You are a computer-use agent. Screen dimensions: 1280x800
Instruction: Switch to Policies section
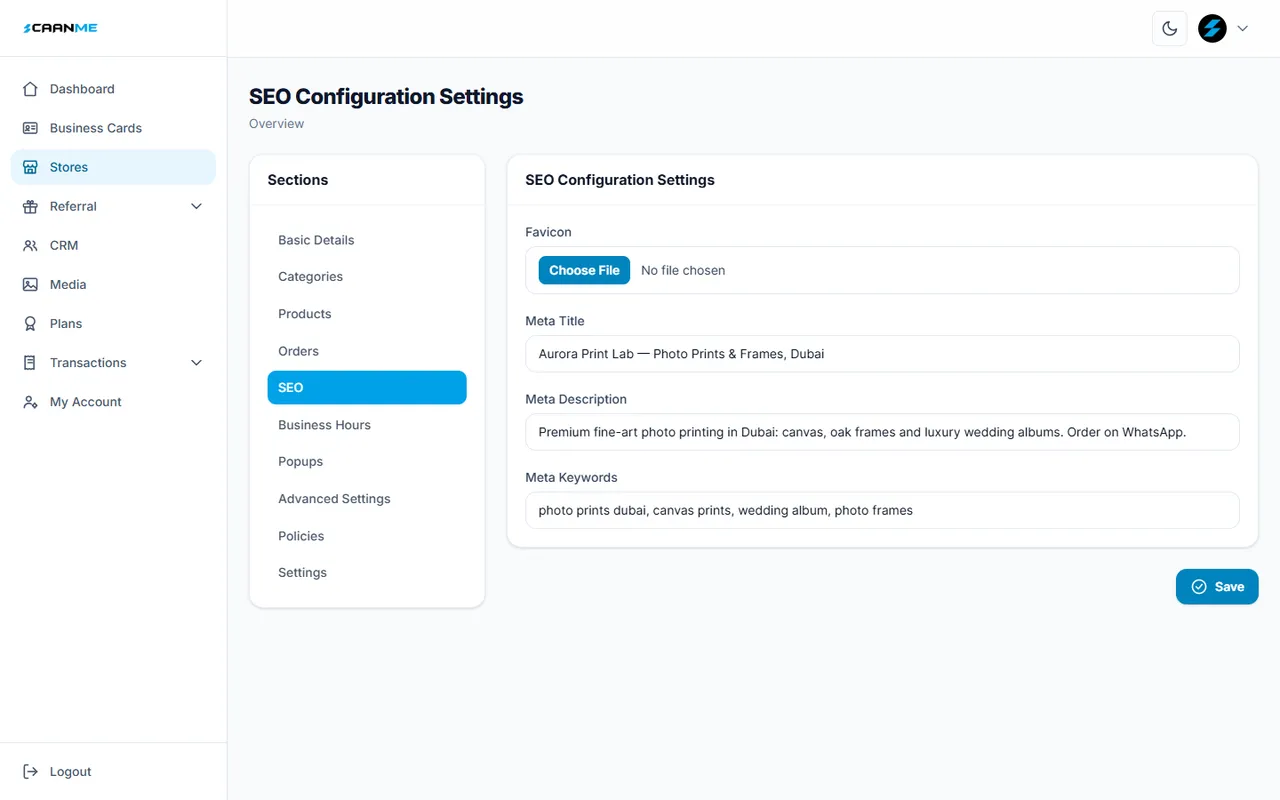click(367, 535)
